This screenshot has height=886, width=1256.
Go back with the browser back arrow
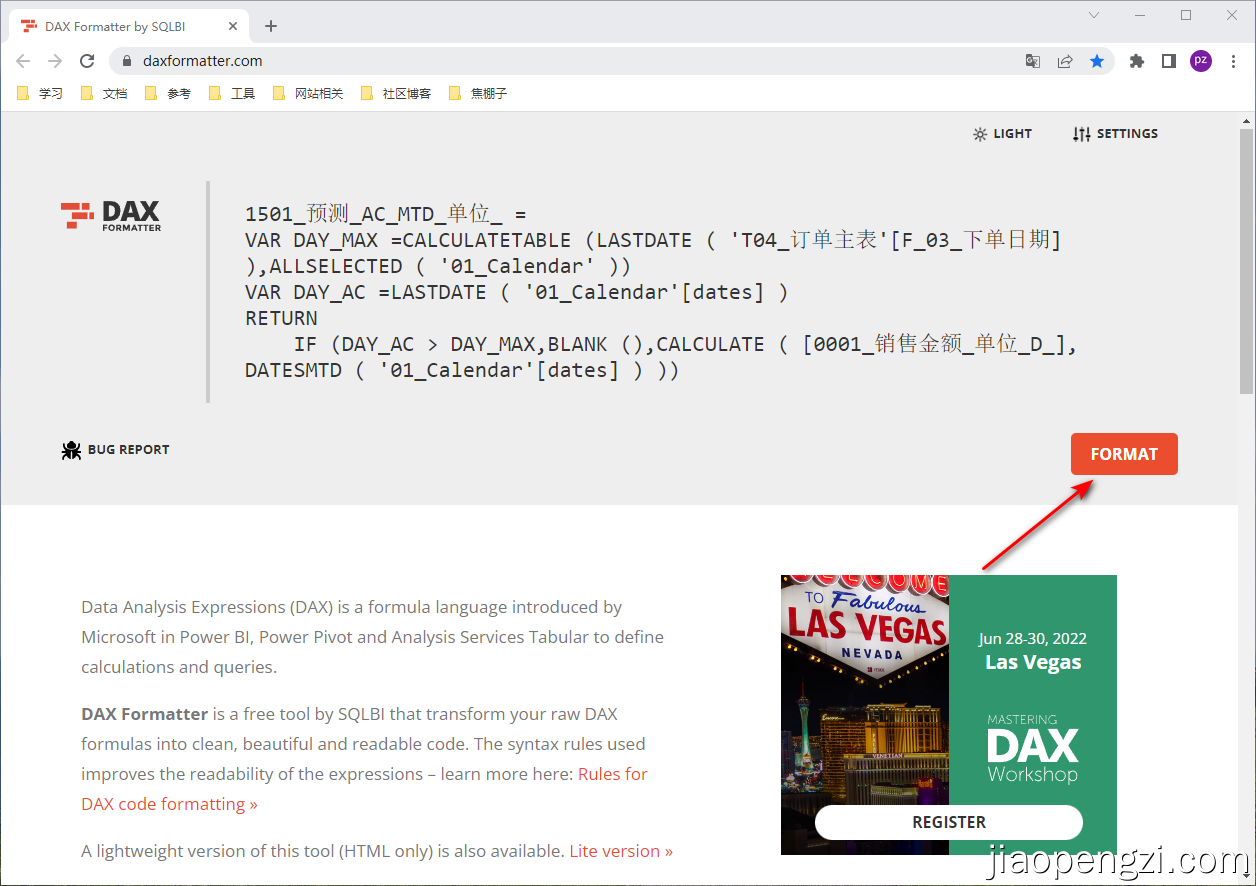click(23, 61)
